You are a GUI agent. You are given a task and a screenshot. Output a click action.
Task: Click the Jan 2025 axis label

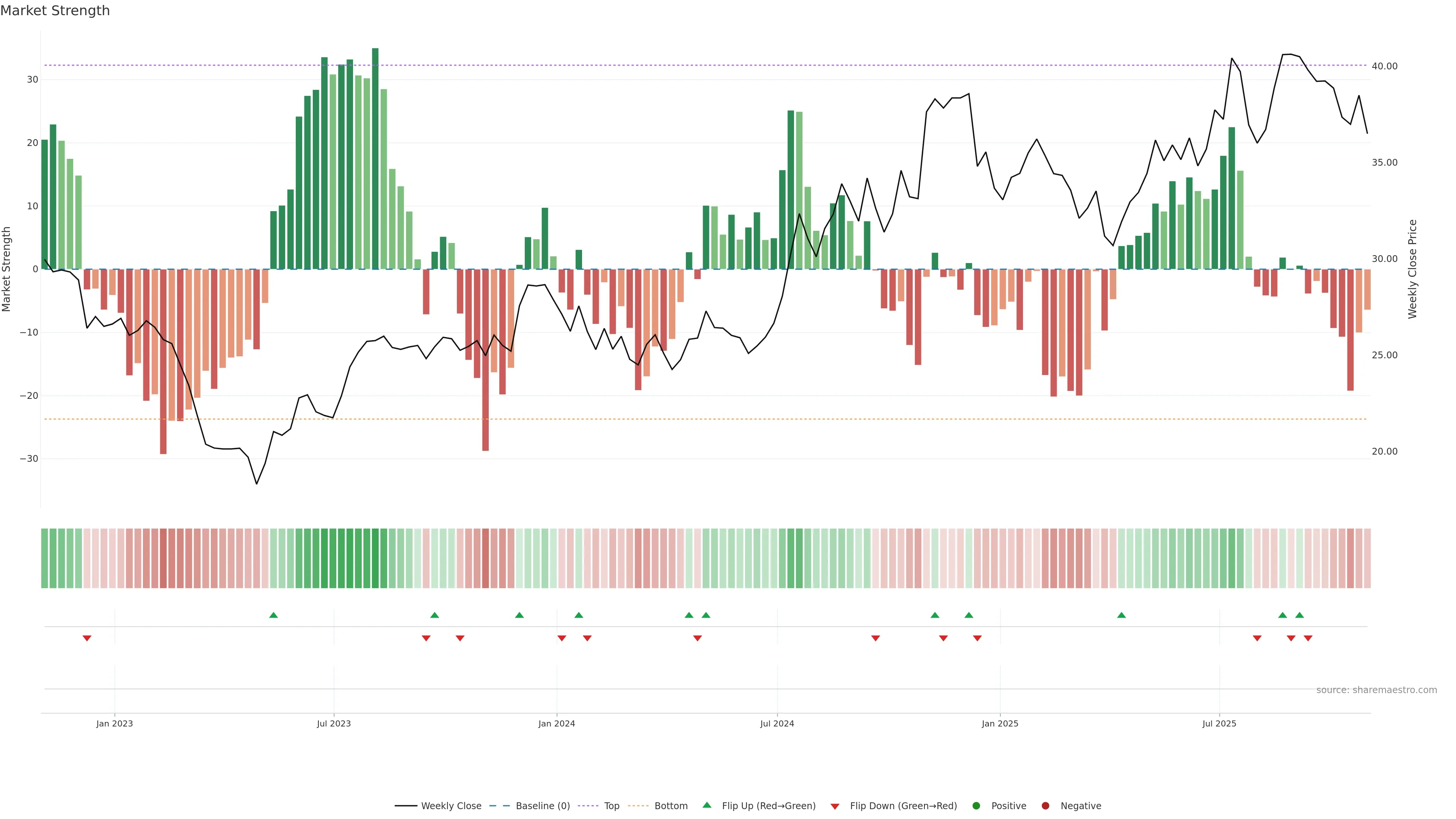1000,723
